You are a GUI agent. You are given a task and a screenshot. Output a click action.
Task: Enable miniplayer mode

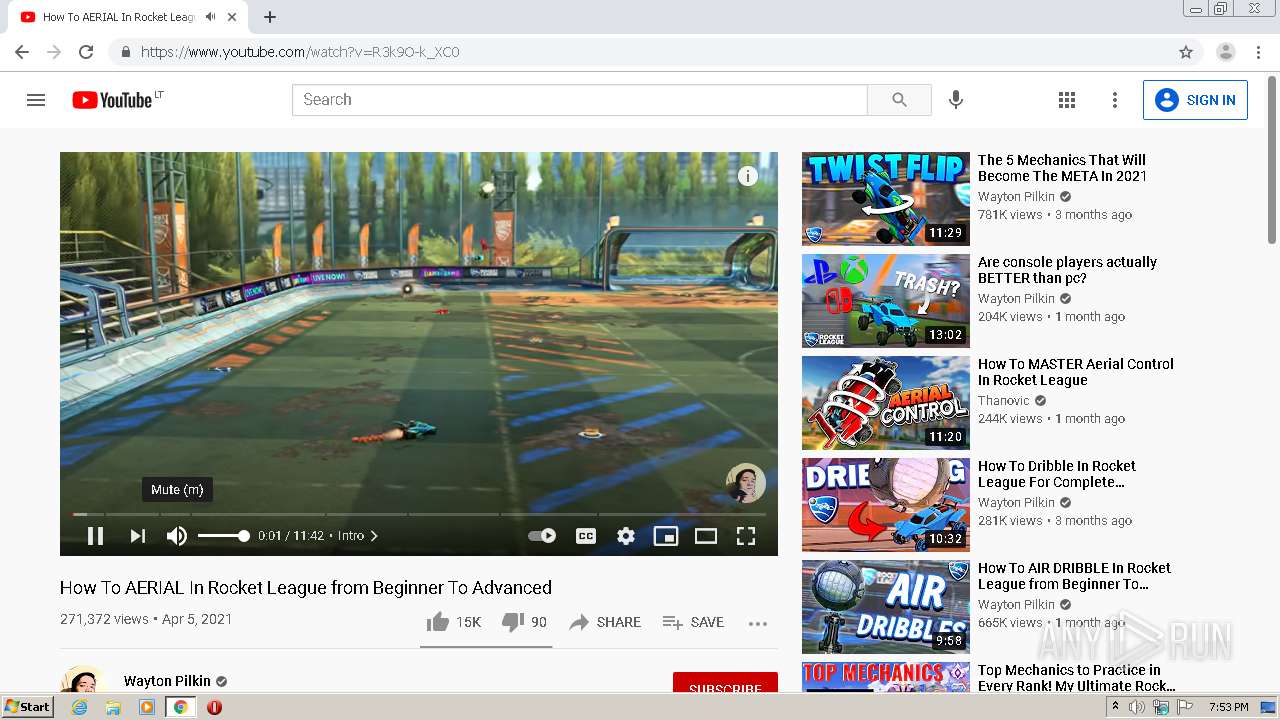coord(666,536)
